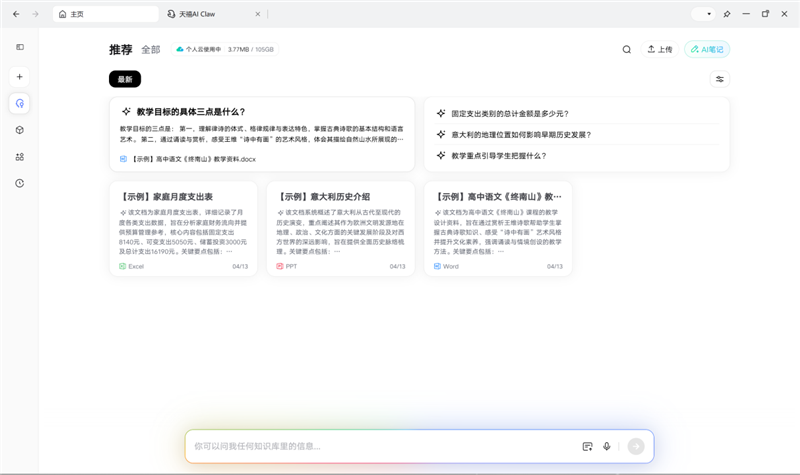Click the sparkle icon beside 教学目标 question

pyautogui.click(x=126, y=111)
